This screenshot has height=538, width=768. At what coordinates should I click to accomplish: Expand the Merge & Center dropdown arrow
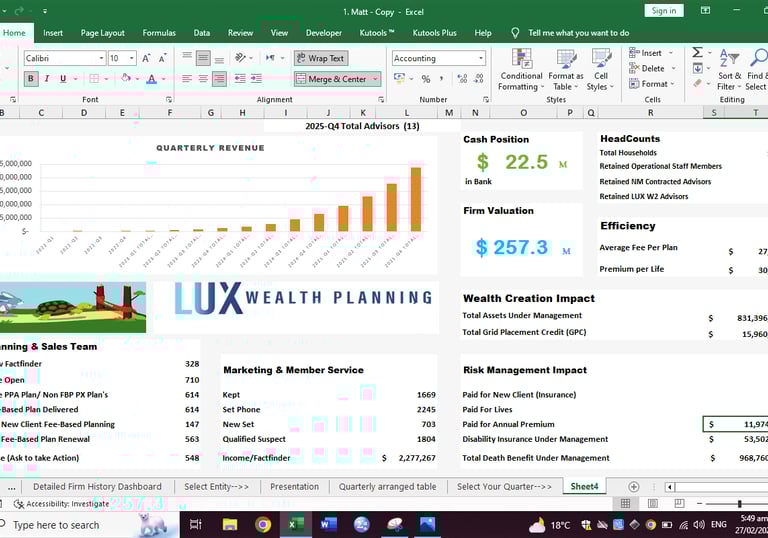(x=375, y=79)
